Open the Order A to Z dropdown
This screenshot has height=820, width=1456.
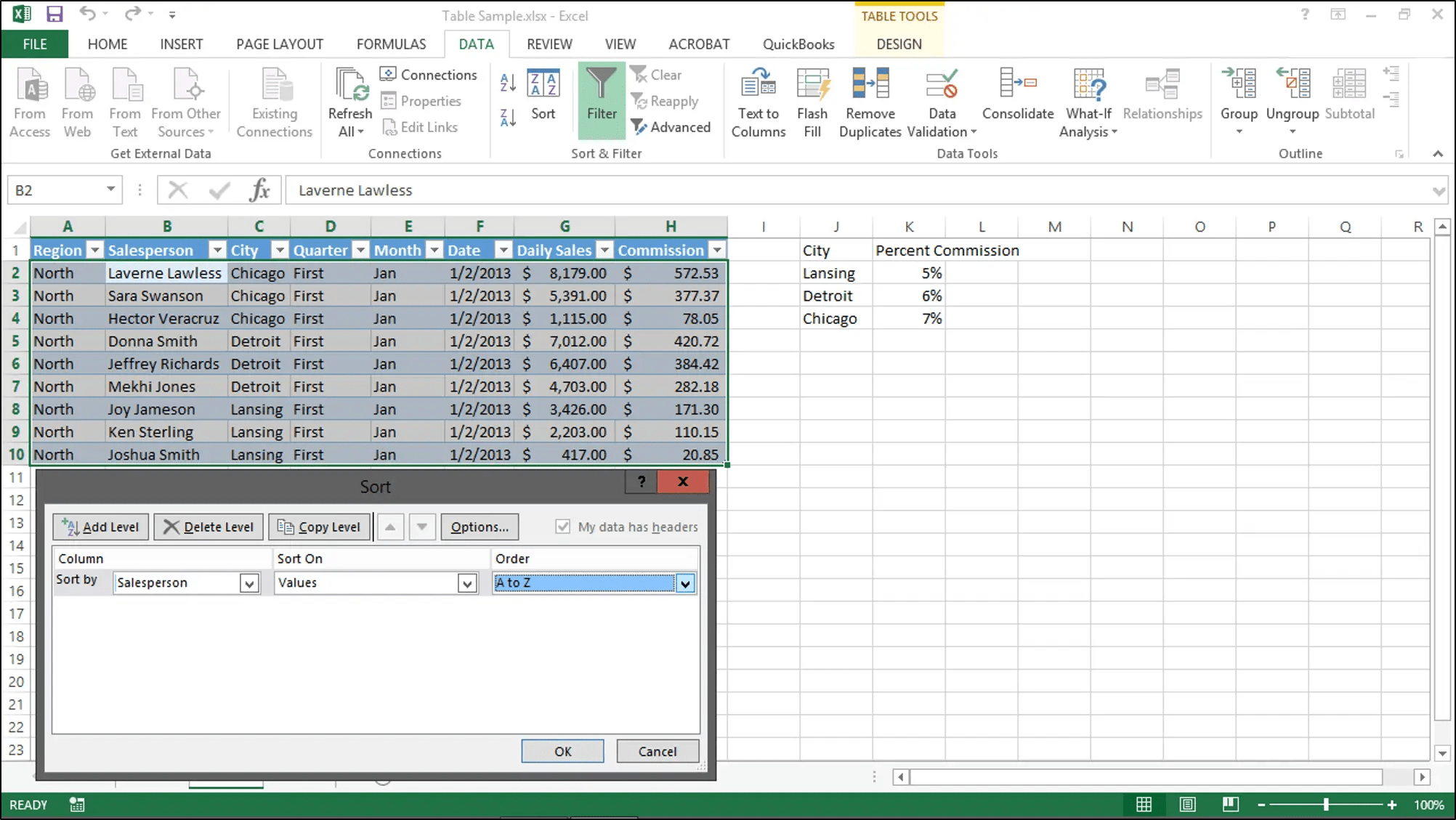[685, 583]
